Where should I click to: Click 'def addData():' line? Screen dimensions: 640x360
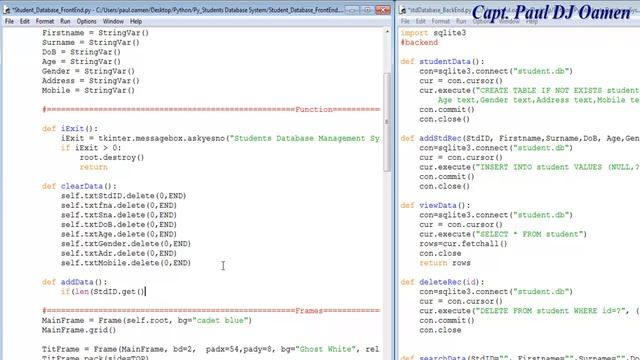click(x=74, y=282)
